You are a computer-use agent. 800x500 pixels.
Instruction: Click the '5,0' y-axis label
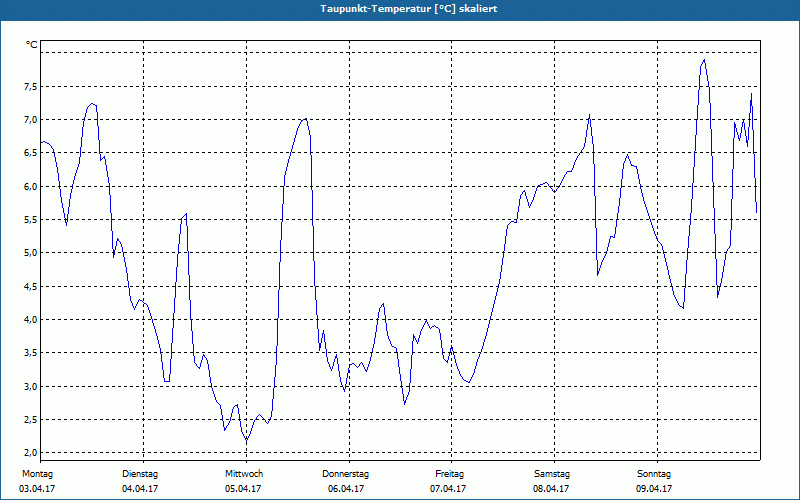pos(30,253)
